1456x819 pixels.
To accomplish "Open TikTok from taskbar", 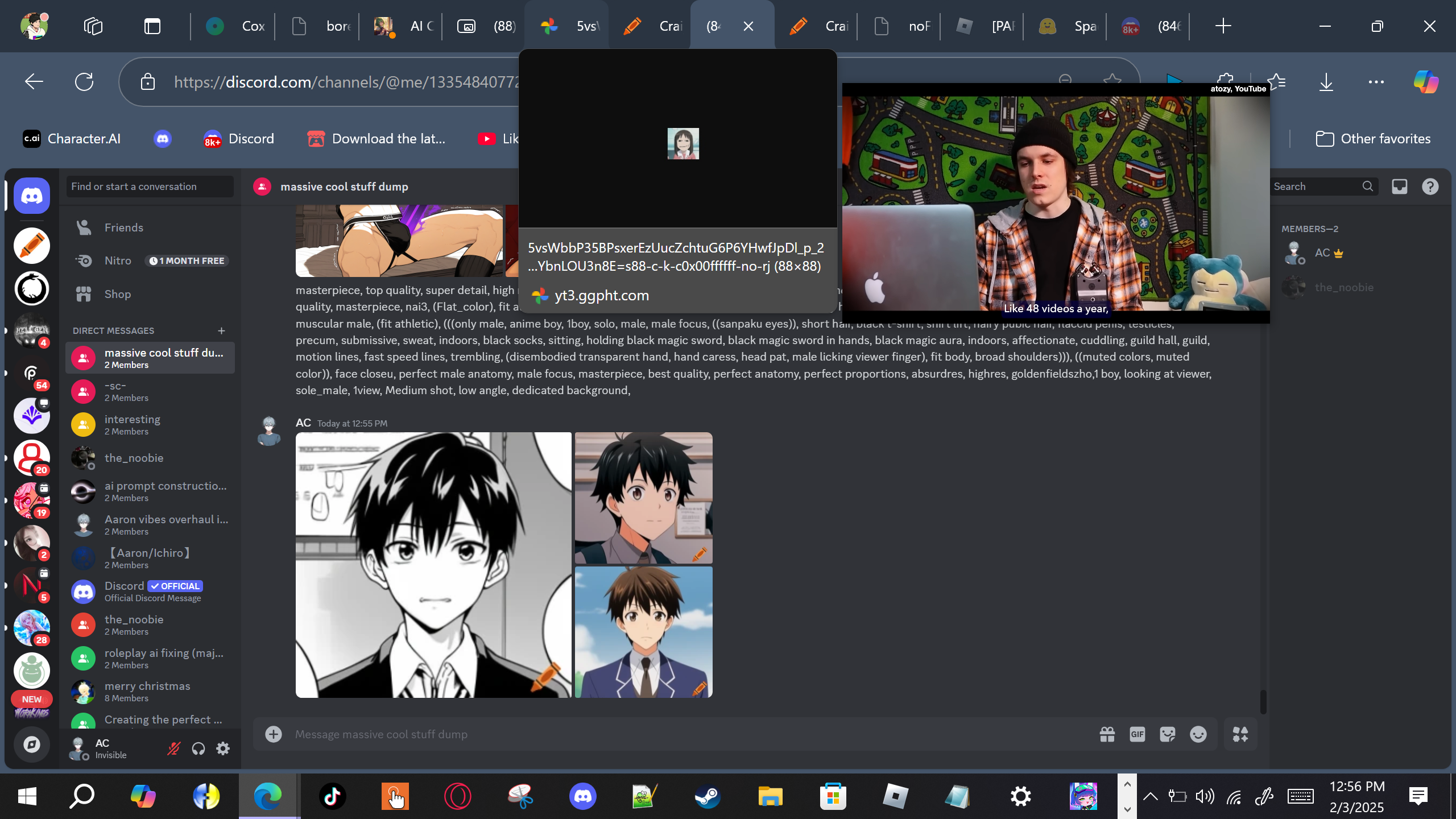I will point(332,796).
